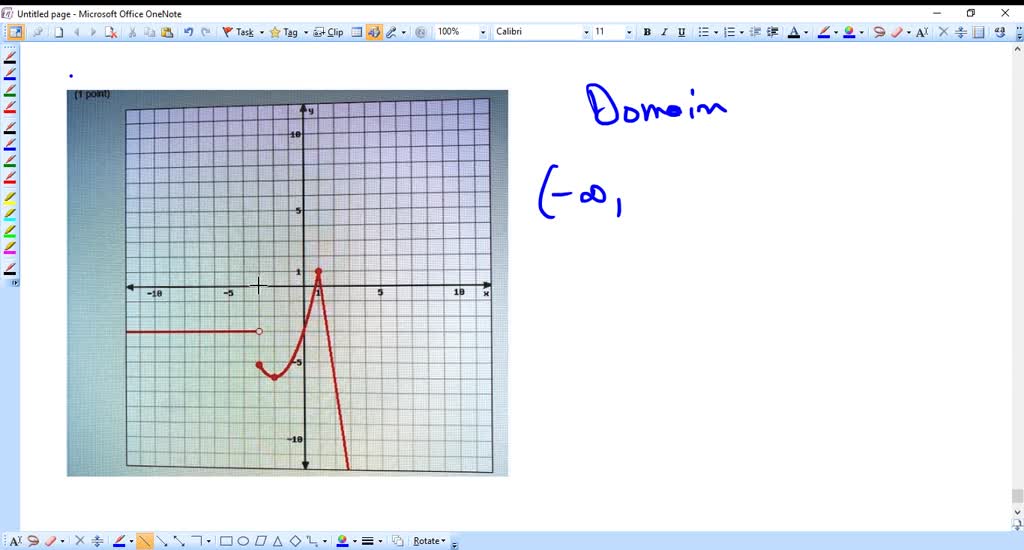Open the Pen tool dropdown arrow
This screenshot has height=550, width=1024.
coord(404,32)
